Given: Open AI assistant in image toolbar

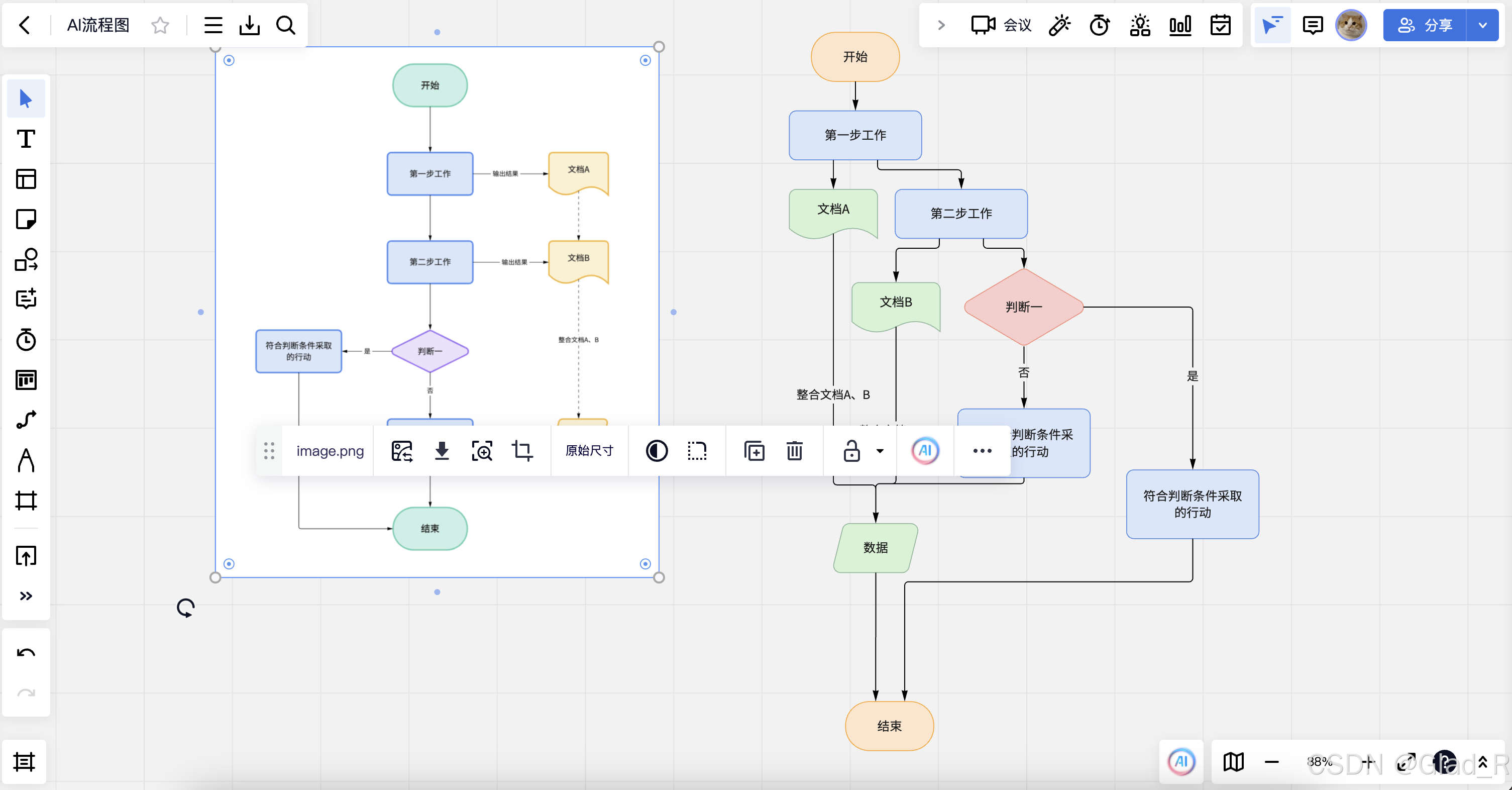Looking at the screenshot, I should pos(925,450).
